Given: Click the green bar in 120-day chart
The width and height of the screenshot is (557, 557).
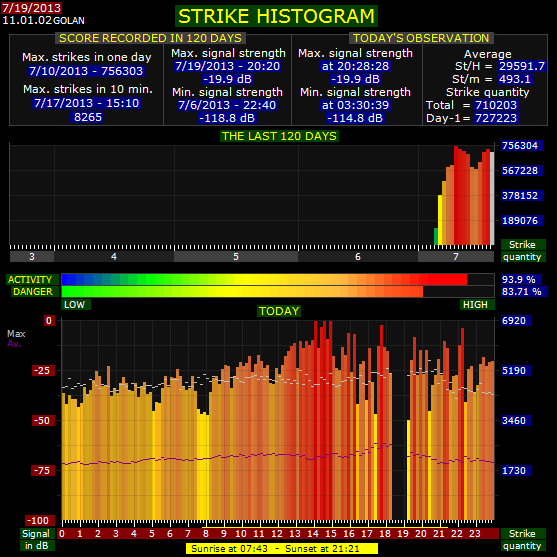Looking at the screenshot, I should pos(436,236).
